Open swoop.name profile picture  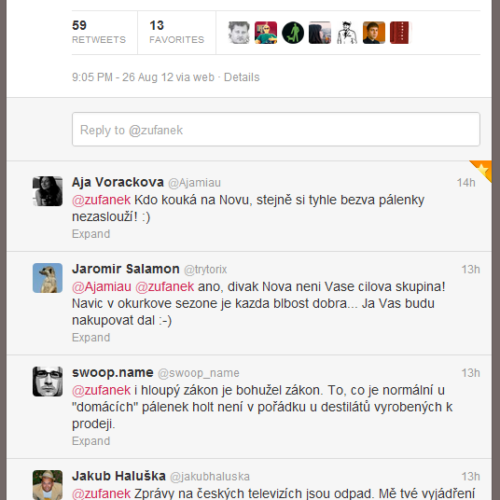pyautogui.click(x=47, y=381)
